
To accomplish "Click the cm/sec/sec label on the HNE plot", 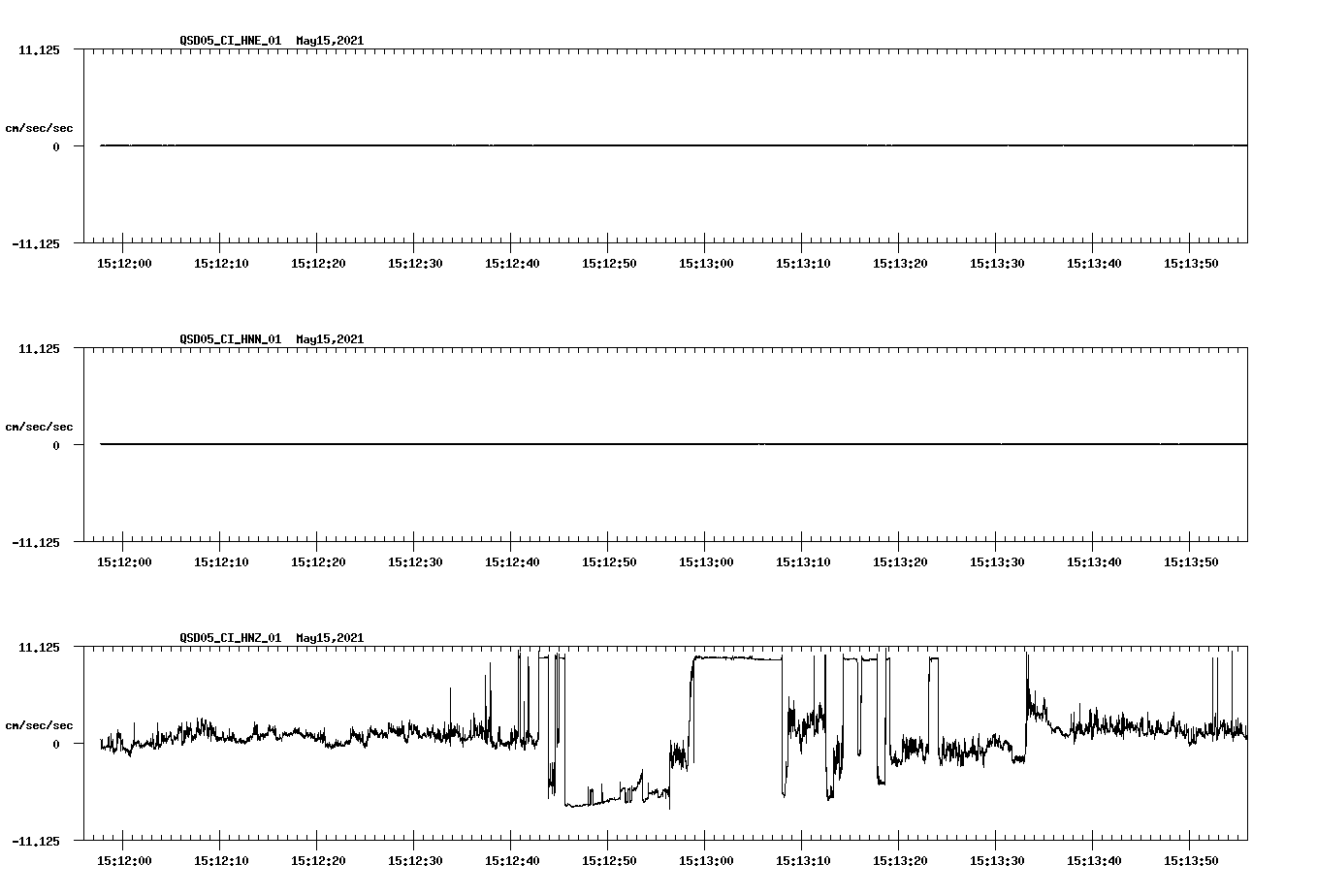I will (39, 126).
